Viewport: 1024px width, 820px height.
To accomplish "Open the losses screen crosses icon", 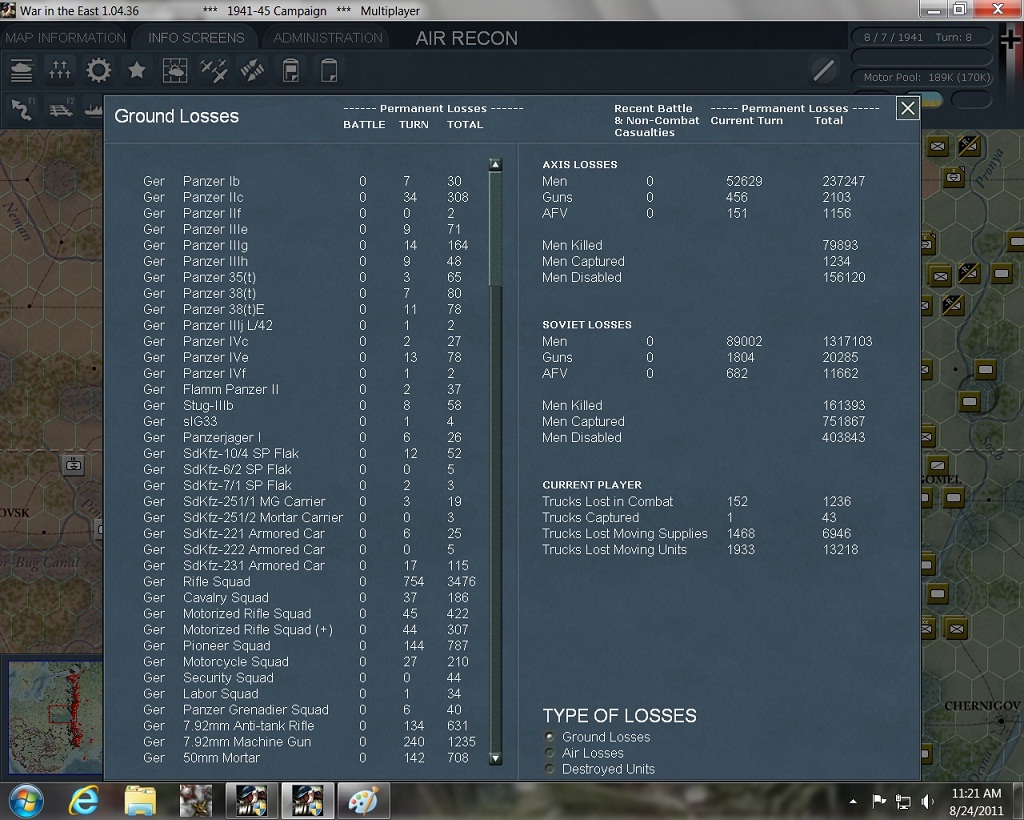I will 59,71.
